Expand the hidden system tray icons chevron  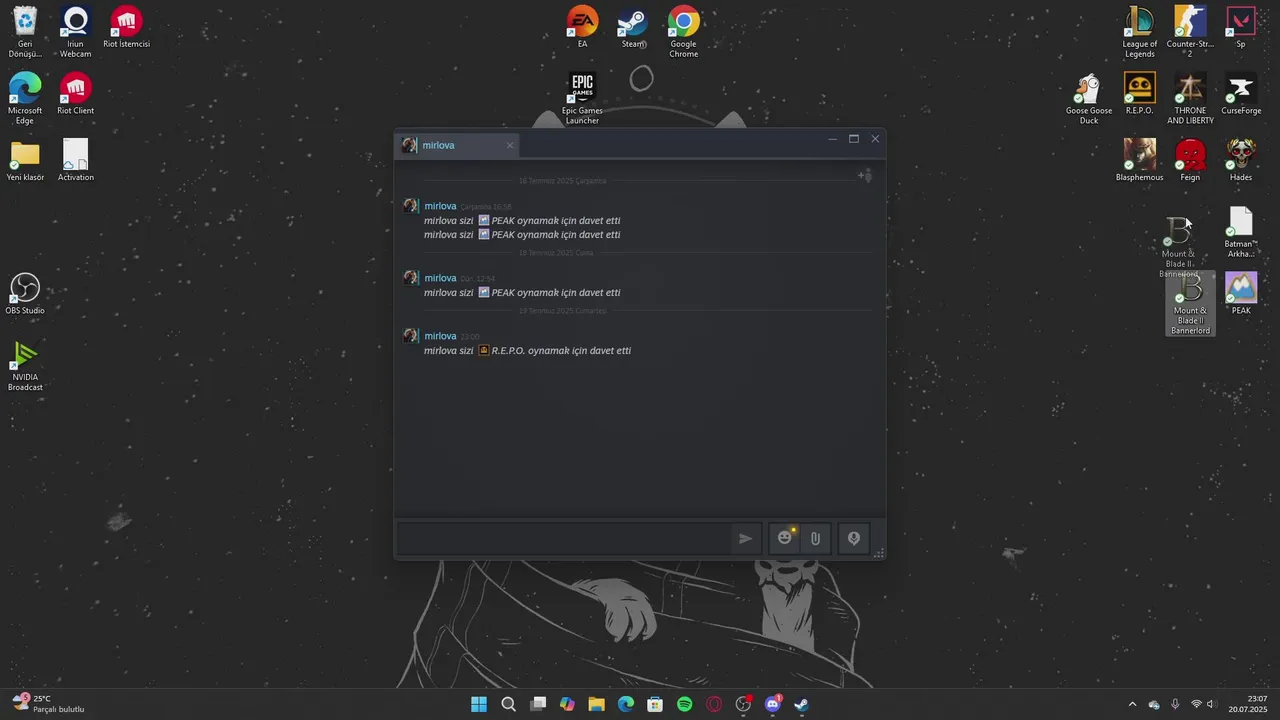(x=1132, y=704)
